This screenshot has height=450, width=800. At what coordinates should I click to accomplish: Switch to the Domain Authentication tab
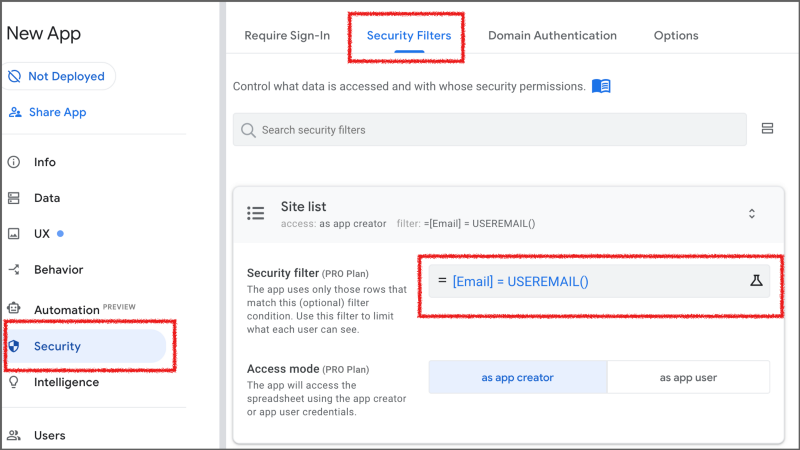(553, 36)
